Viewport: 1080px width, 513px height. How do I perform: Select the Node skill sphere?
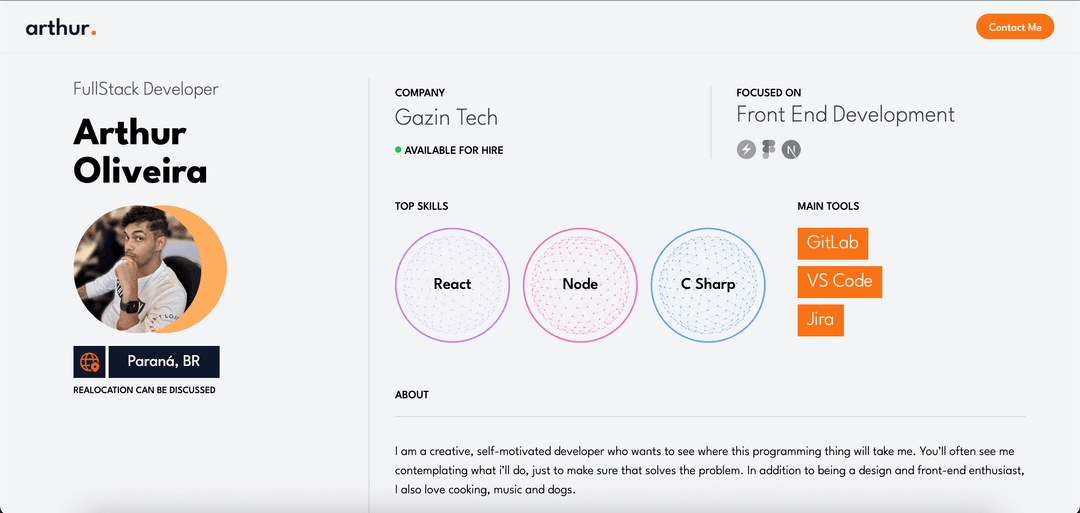[580, 285]
